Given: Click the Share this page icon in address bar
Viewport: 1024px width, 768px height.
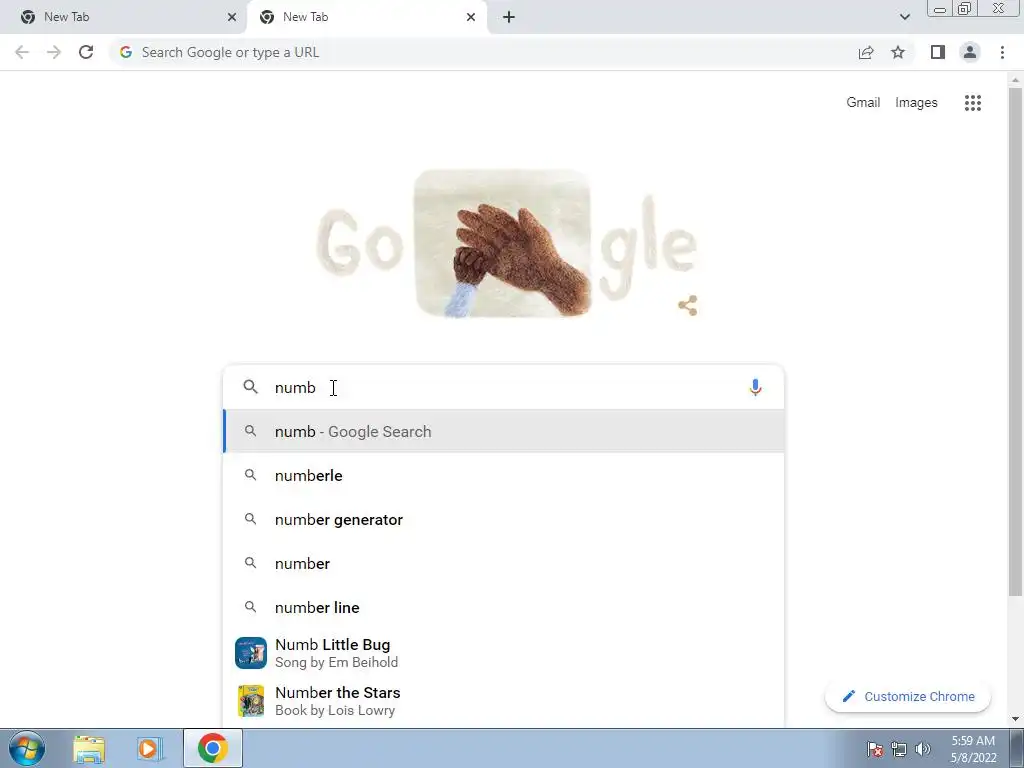Looking at the screenshot, I should point(866,52).
